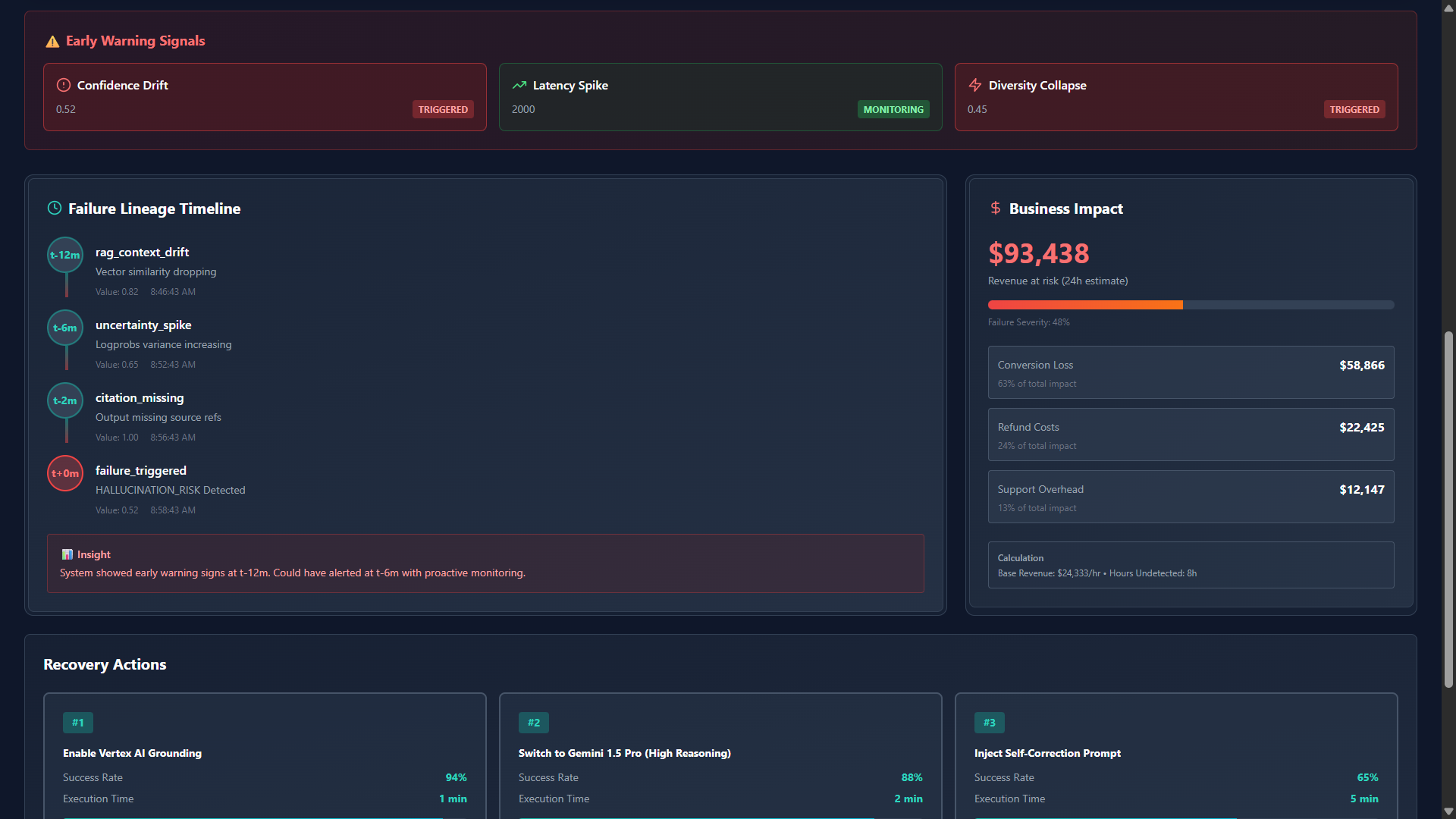The image size is (1456, 819).
Task: Click the Business Impact dollar sign icon
Action: [x=996, y=209]
